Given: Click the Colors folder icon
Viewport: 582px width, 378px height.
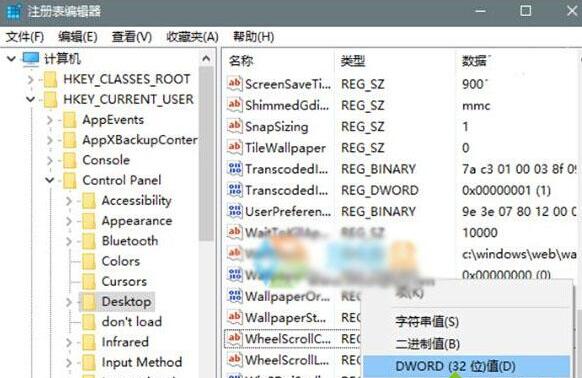Looking at the screenshot, I should click(89, 261).
